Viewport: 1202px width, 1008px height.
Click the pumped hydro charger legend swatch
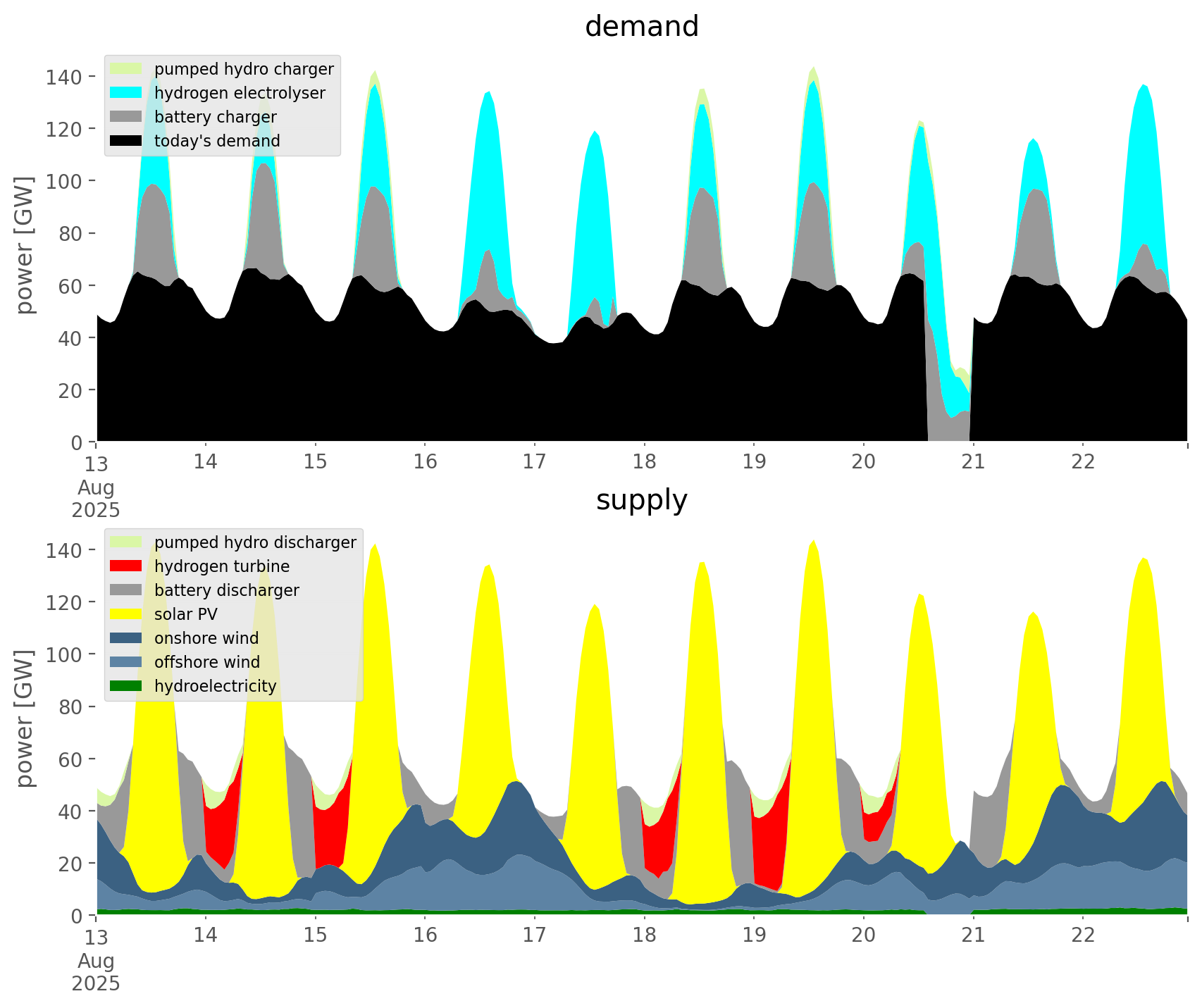coord(126,69)
